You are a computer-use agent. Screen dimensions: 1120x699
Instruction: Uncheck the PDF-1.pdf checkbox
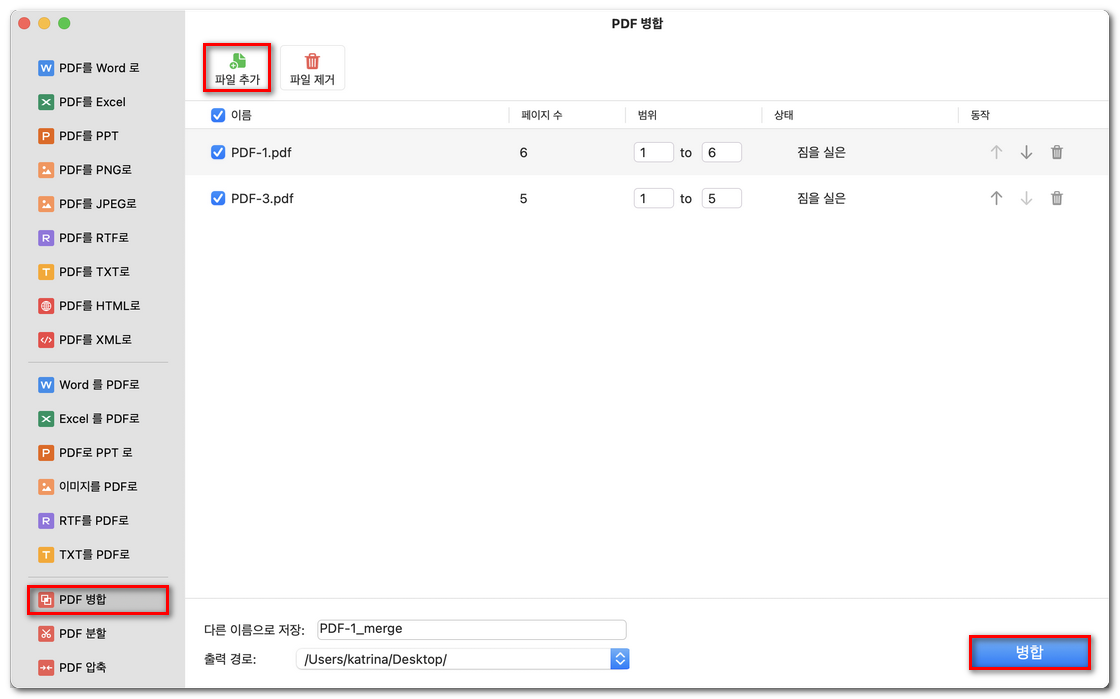pyautogui.click(x=217, y=152)
